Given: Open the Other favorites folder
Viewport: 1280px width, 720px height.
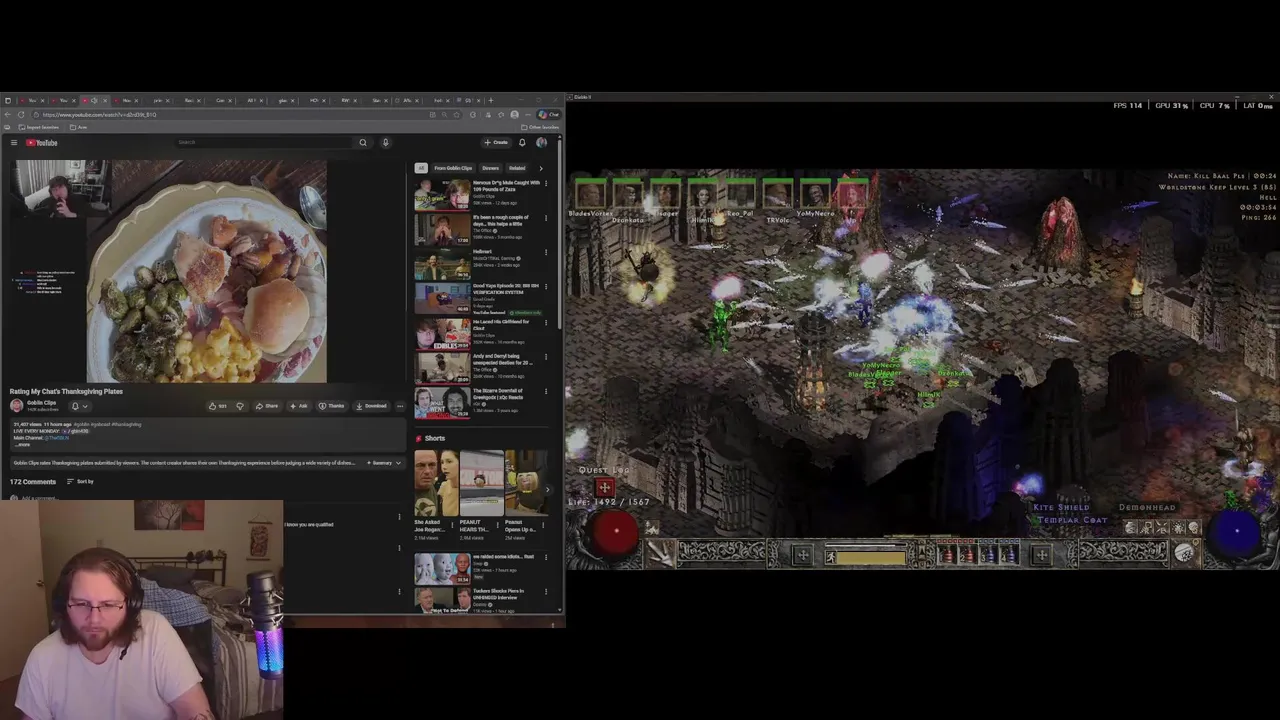Looking at the screenshot, I should [539, 127].
